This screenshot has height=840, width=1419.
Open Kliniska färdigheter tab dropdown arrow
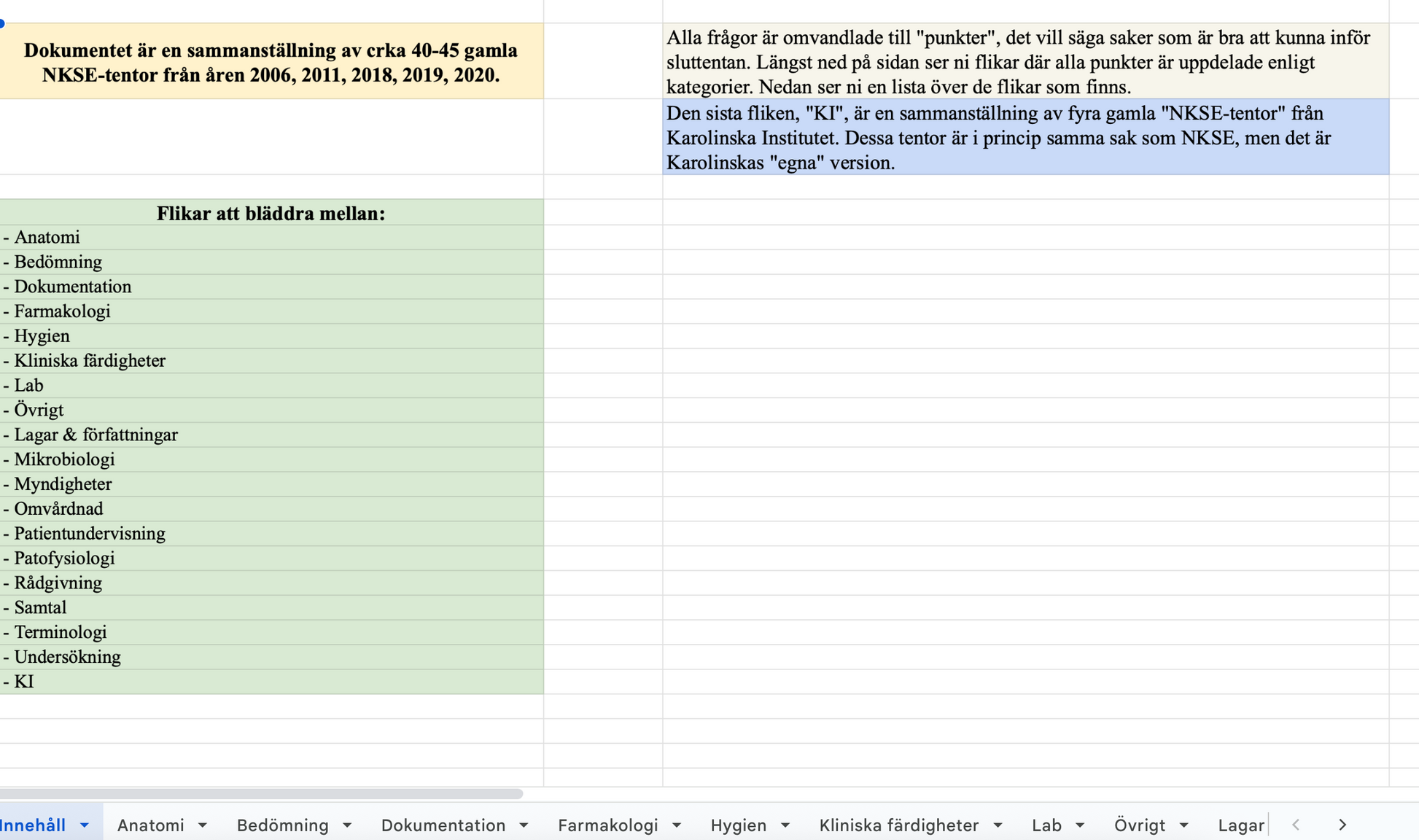(x=998, y=825)
